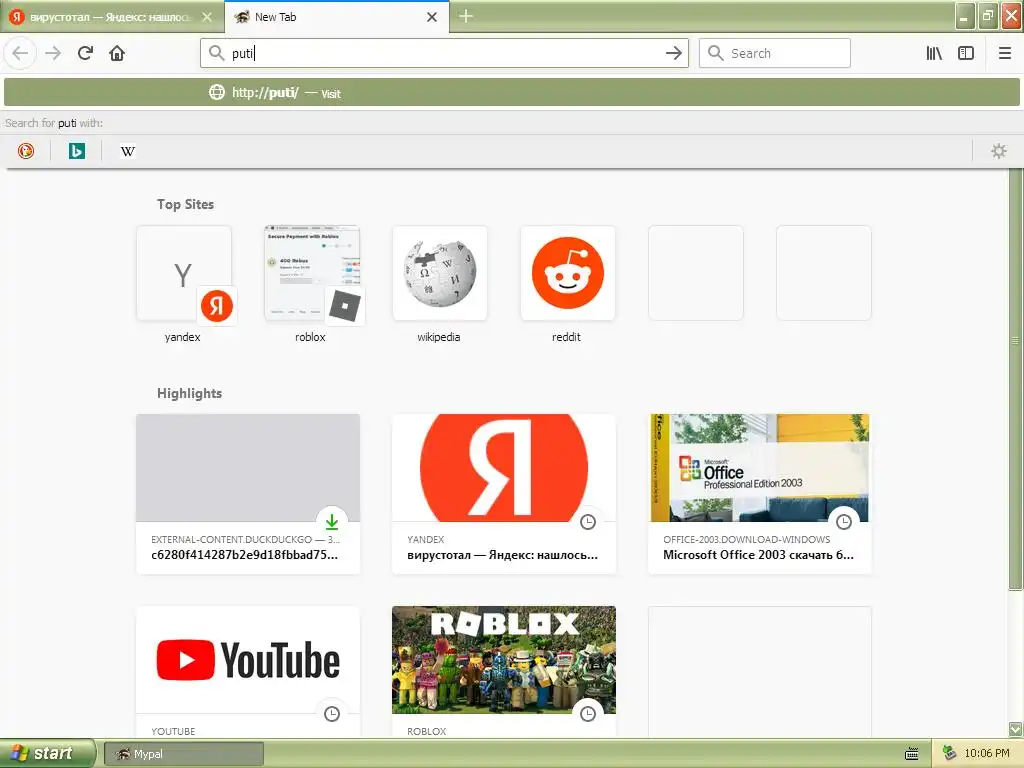Search with the Bing one-click icon
Screen dimensions: 1024x768
(76, 152)
